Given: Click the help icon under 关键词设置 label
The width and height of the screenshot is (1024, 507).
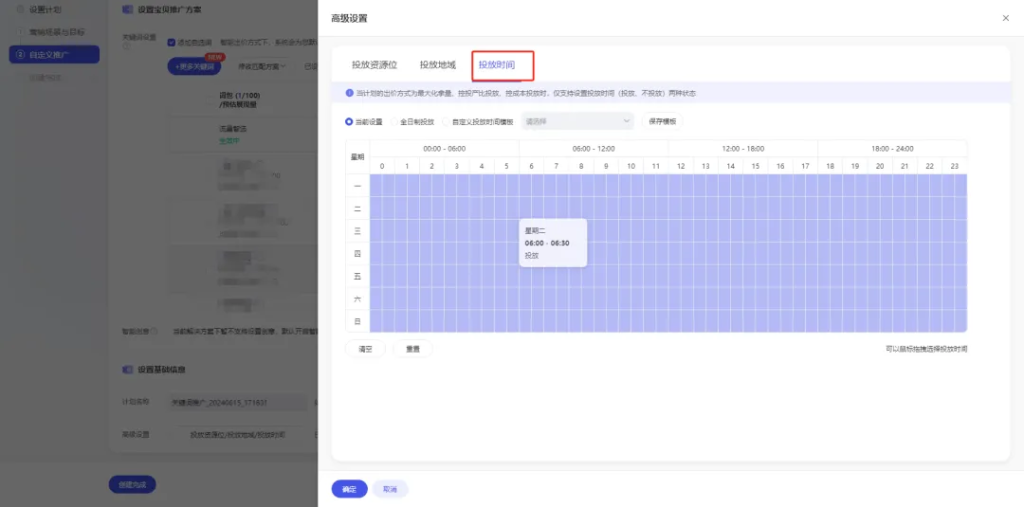Looking at the screenshot, I should tap(126, 46).
